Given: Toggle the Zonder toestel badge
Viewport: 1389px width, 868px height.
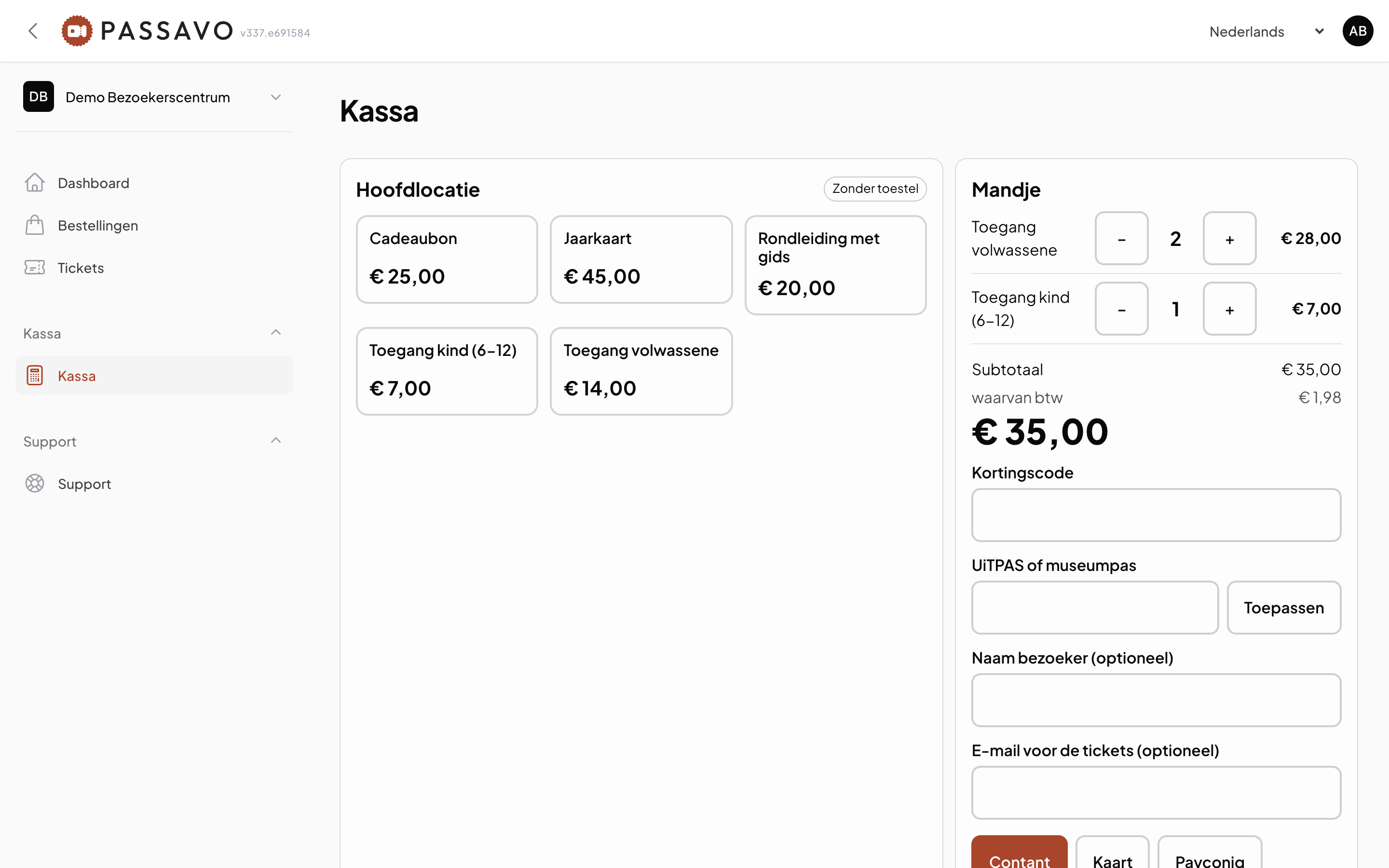Looking at the screenshot, I should (x=875, y=189).
